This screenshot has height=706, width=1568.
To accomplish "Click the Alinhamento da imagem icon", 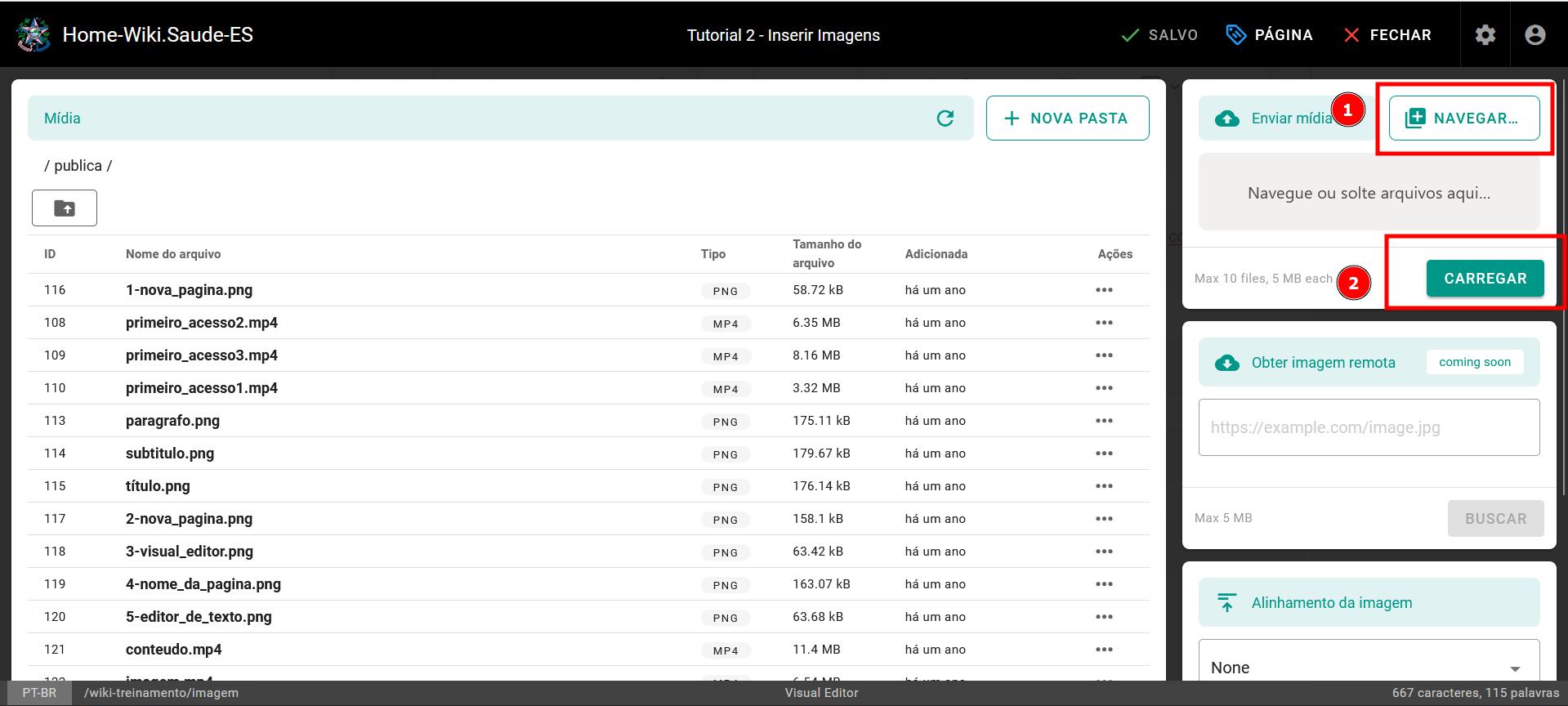I will 1226,603.
